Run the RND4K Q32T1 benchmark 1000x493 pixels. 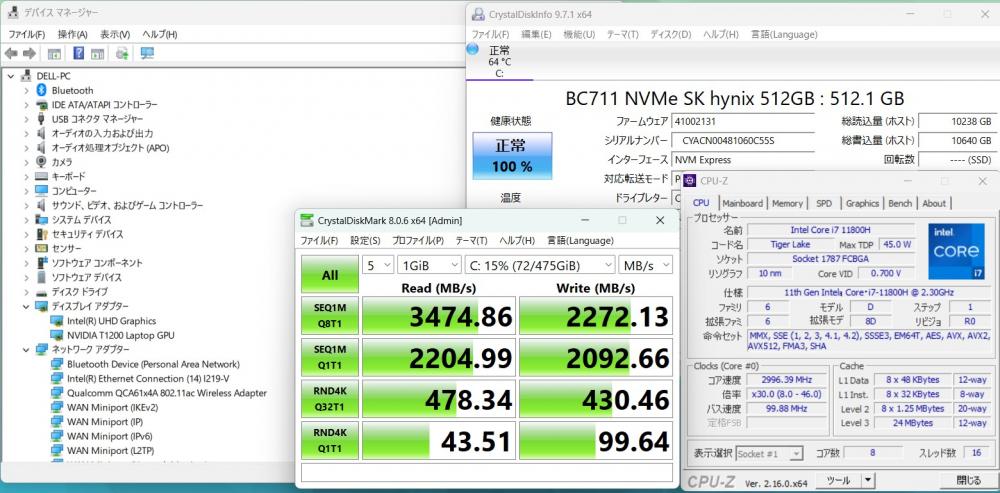330,399
